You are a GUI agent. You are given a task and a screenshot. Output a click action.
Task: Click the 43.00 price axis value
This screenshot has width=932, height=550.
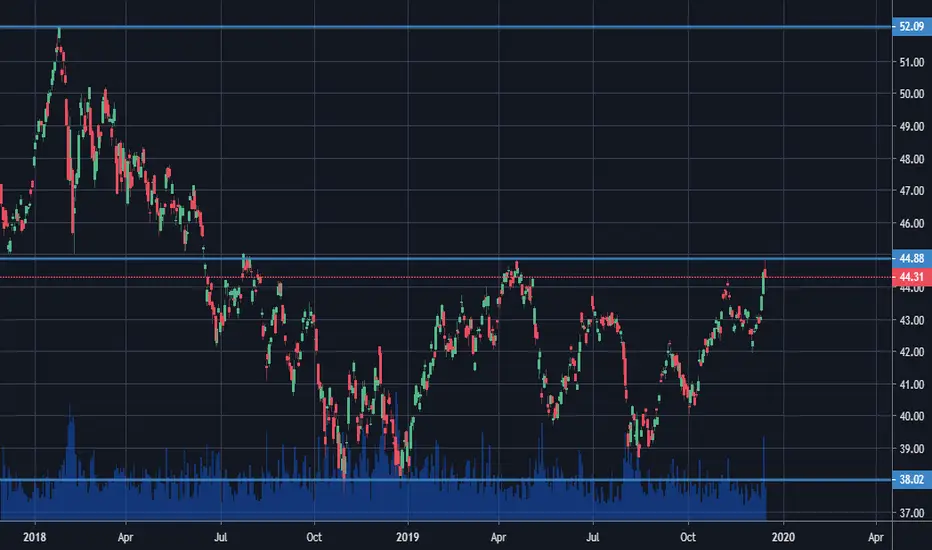(912, 320)
